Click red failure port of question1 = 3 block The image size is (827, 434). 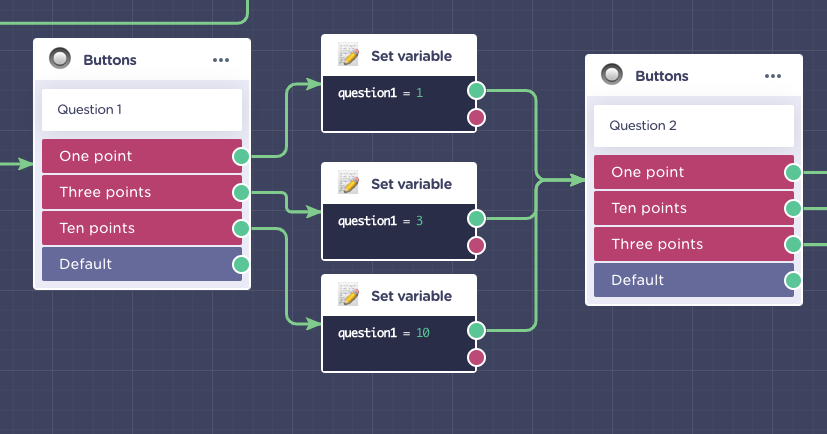click(476, 245)
